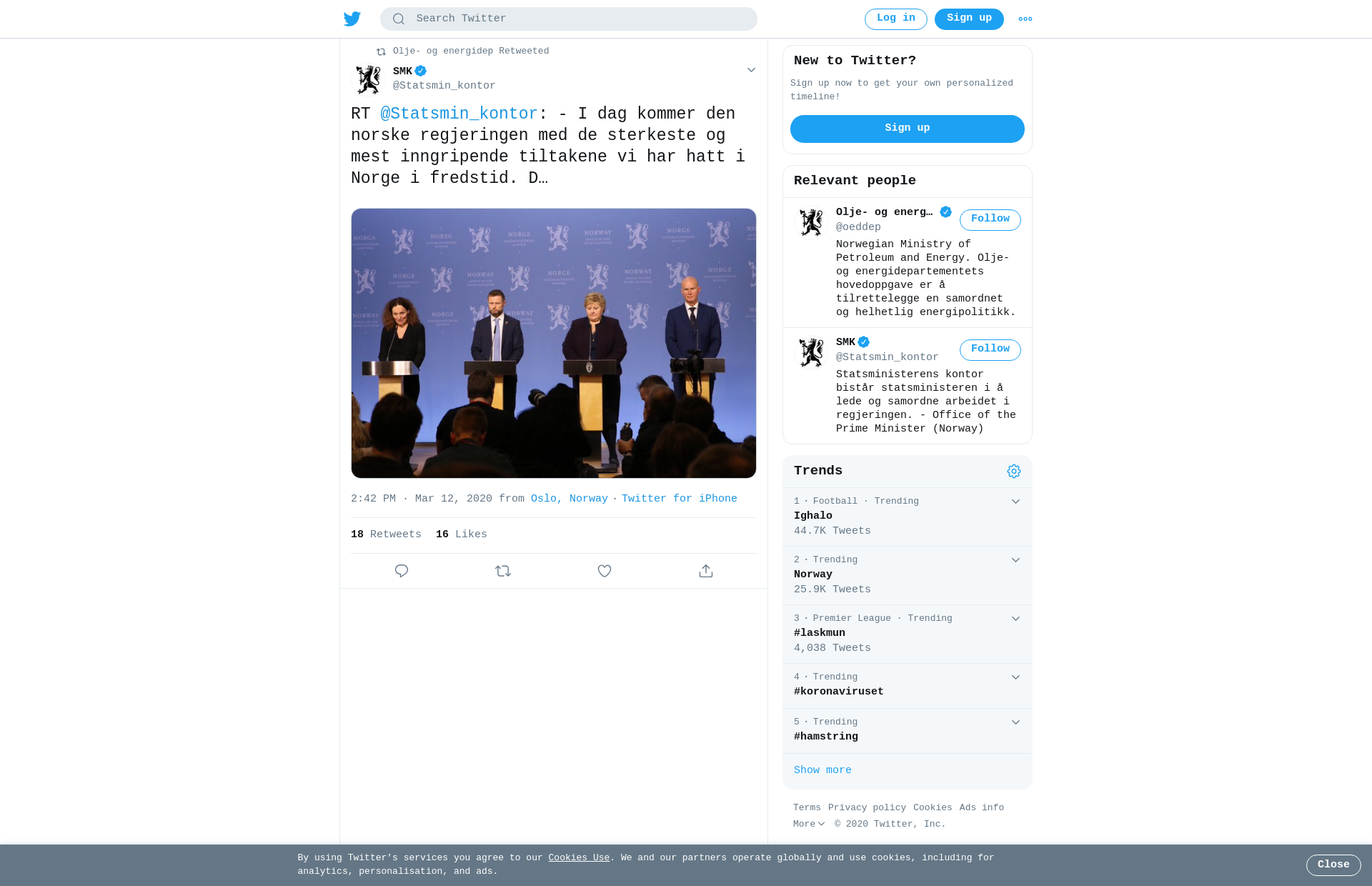The height and width of the screenshot is (886, 1372).
Task: Open Trends settings gear
Action: point(1014,471)
